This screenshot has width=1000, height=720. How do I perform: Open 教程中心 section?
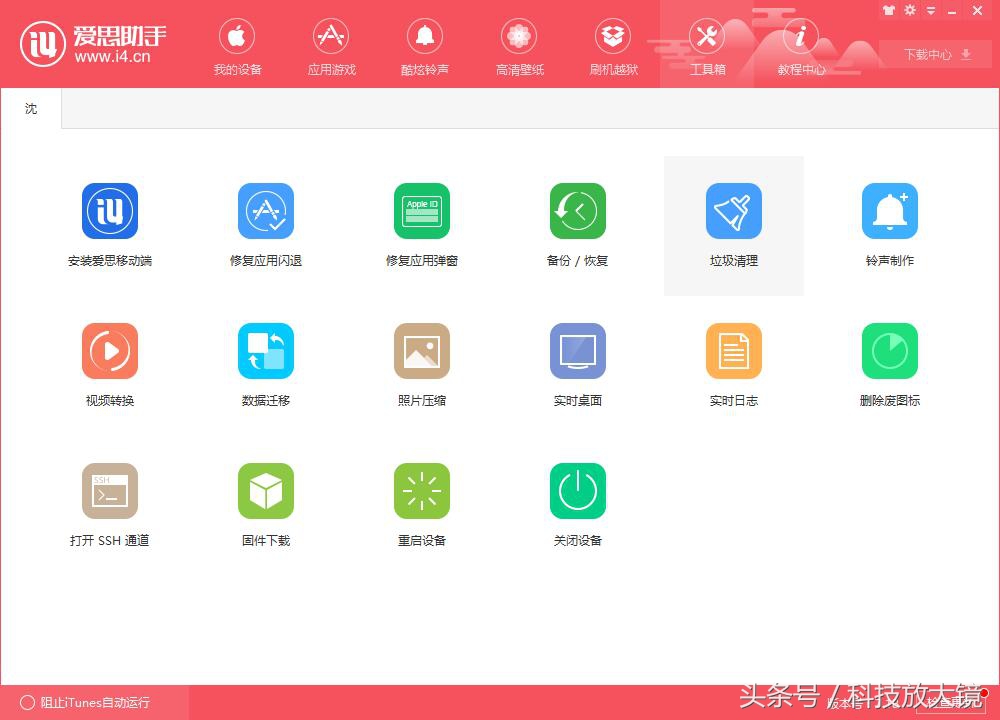click(x=801, y=47)
